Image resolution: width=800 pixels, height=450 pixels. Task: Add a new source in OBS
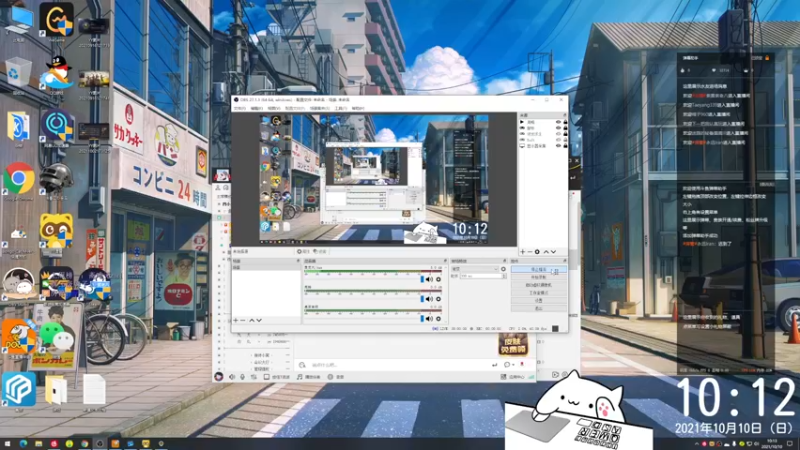[522, 252]
